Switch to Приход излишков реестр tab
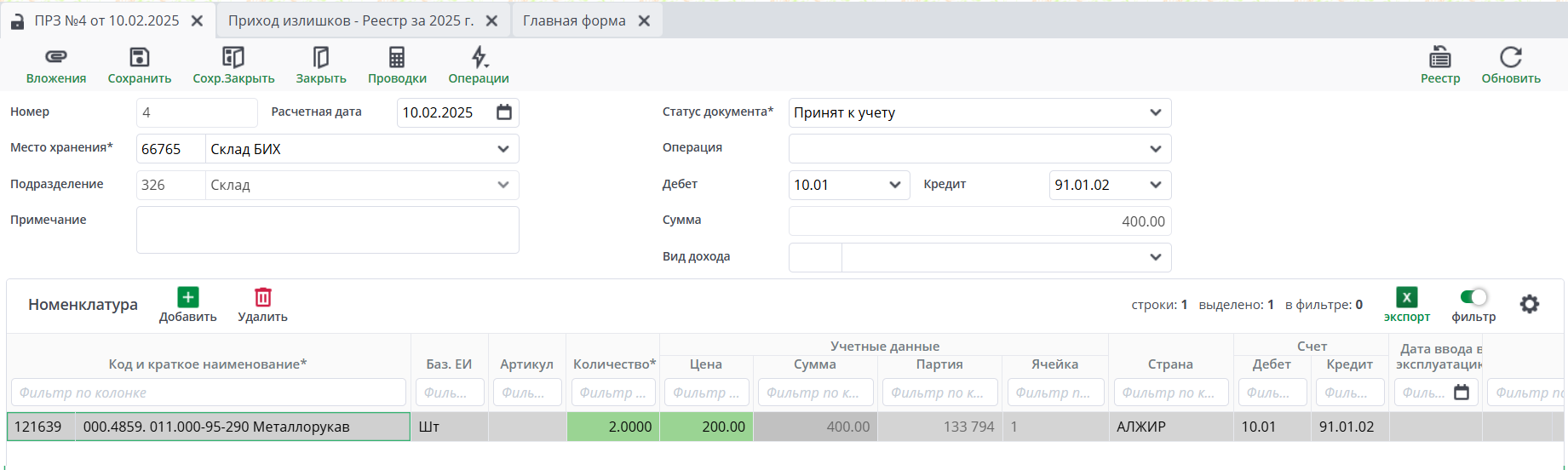Screen dimensions: 1568x470 (350, 20)
